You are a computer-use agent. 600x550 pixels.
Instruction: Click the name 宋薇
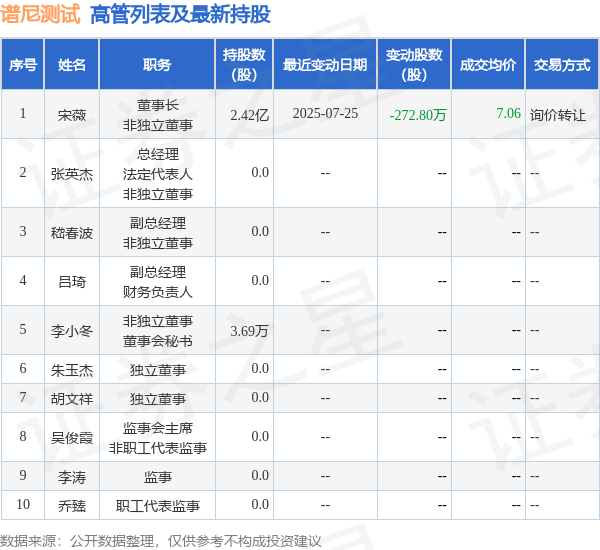[72, 115]
